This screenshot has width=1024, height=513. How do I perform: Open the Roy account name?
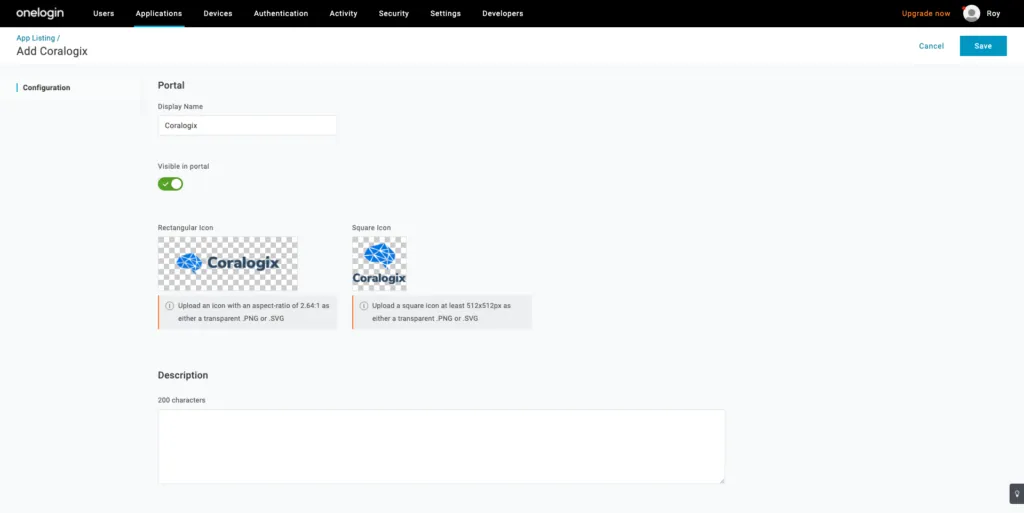(993, 13)
